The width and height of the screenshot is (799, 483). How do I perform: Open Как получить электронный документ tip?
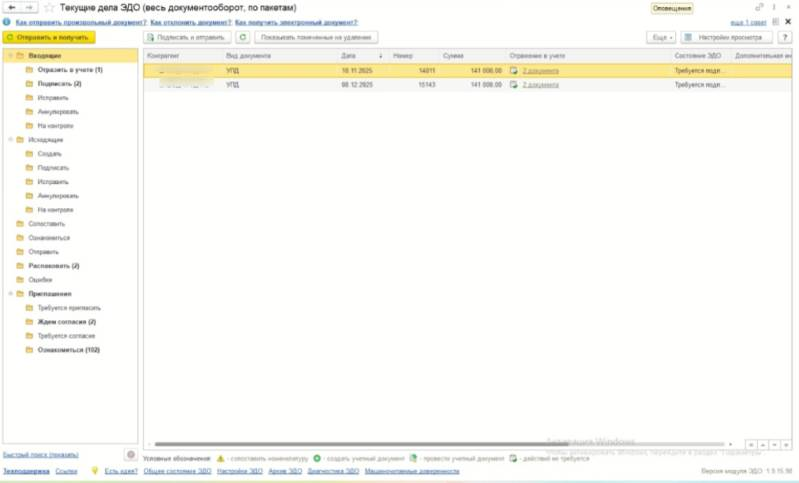[x=296, y=22]
